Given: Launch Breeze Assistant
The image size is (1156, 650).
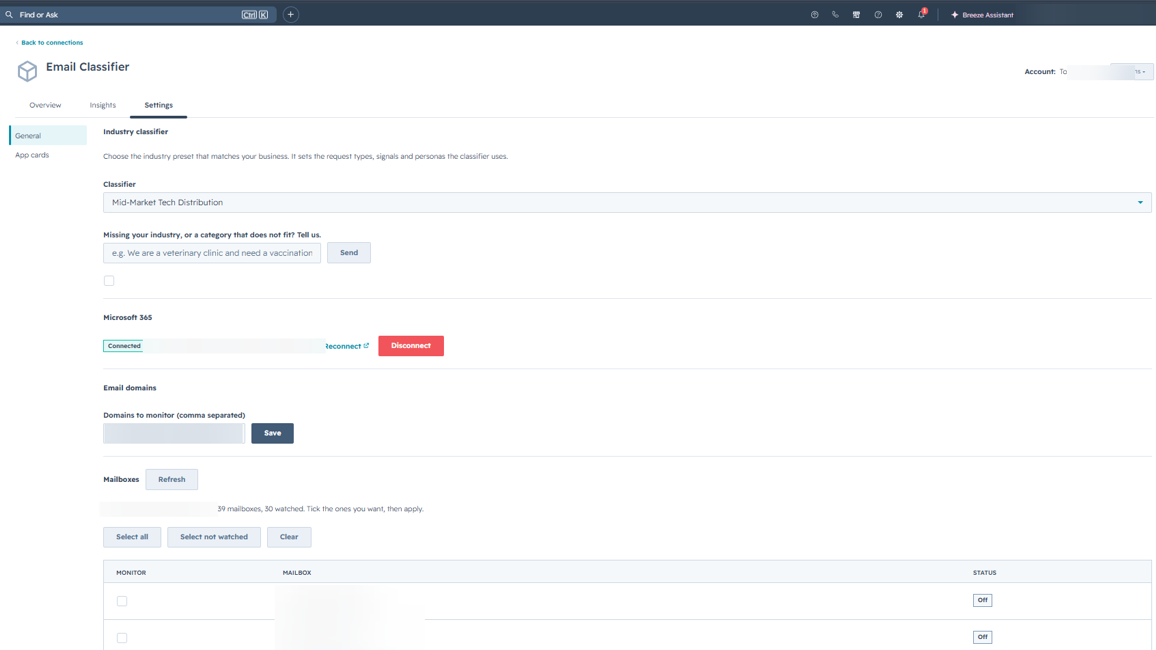Looking at the screenshot, I should (982, 15).
